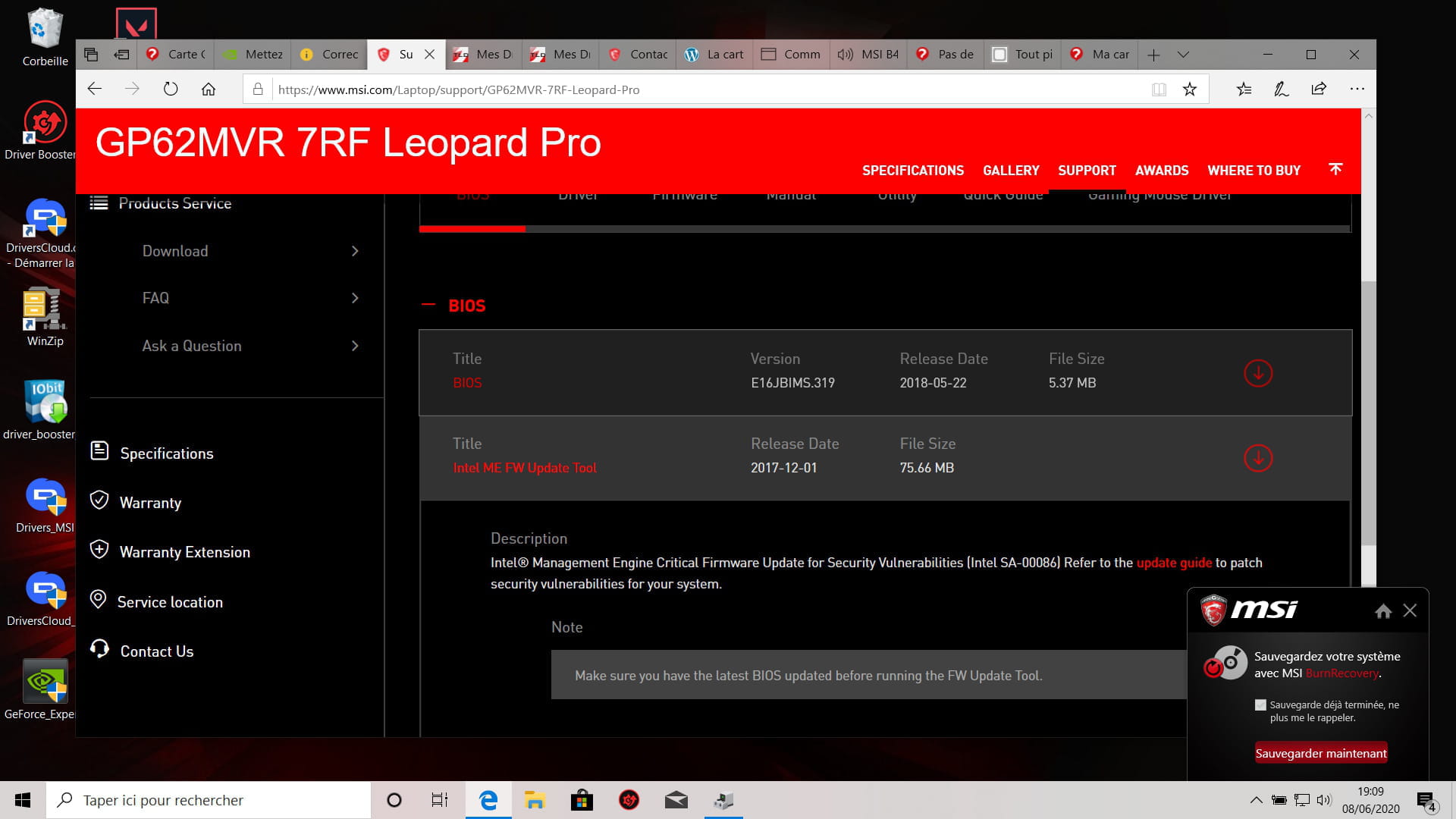Set aside tabs icon in Edge
Screen dimensions: 1456x819
pyautogui.click(x=121, y=55)
